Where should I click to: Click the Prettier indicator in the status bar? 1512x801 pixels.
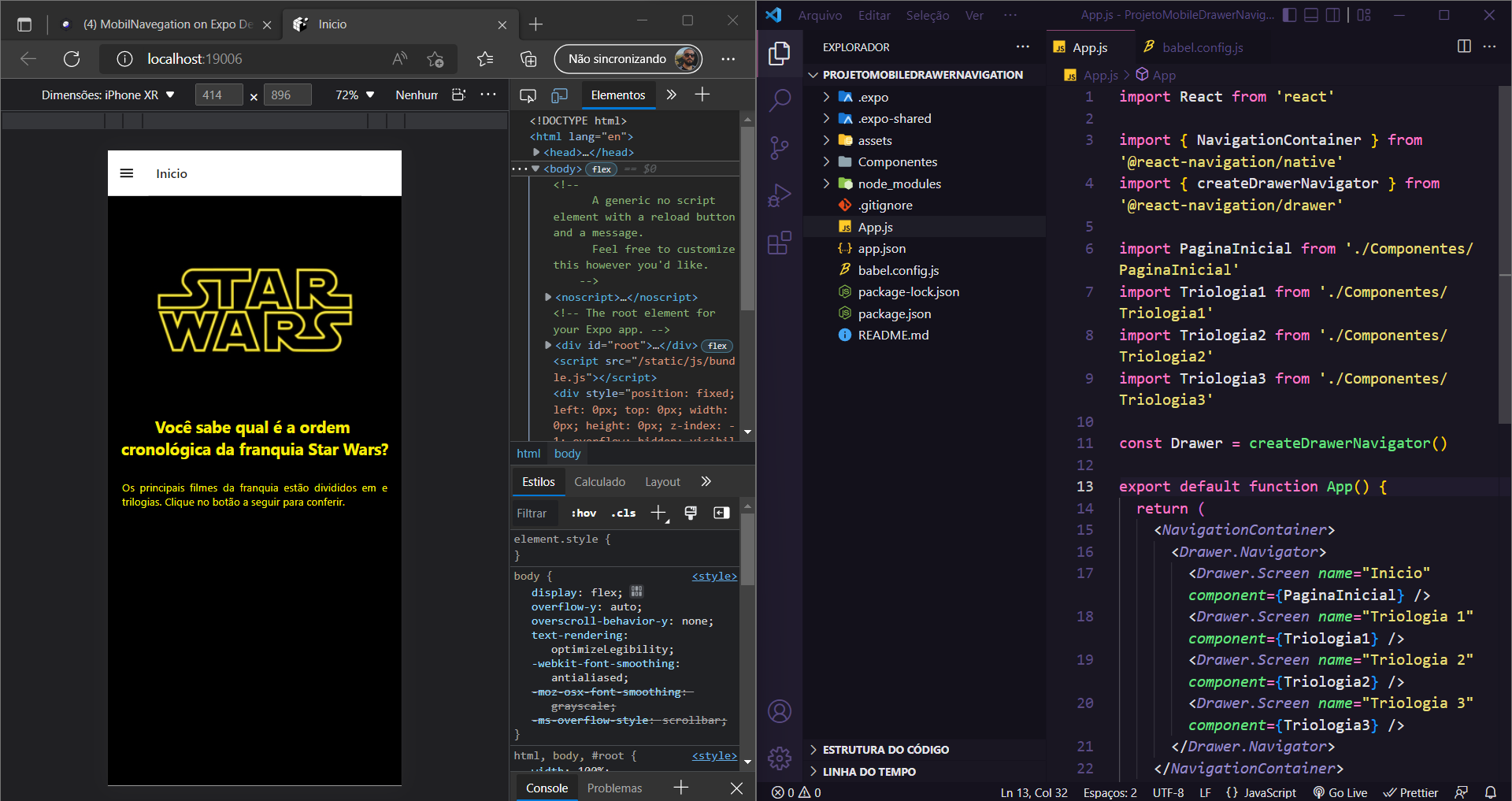[x=1410, y=792]
